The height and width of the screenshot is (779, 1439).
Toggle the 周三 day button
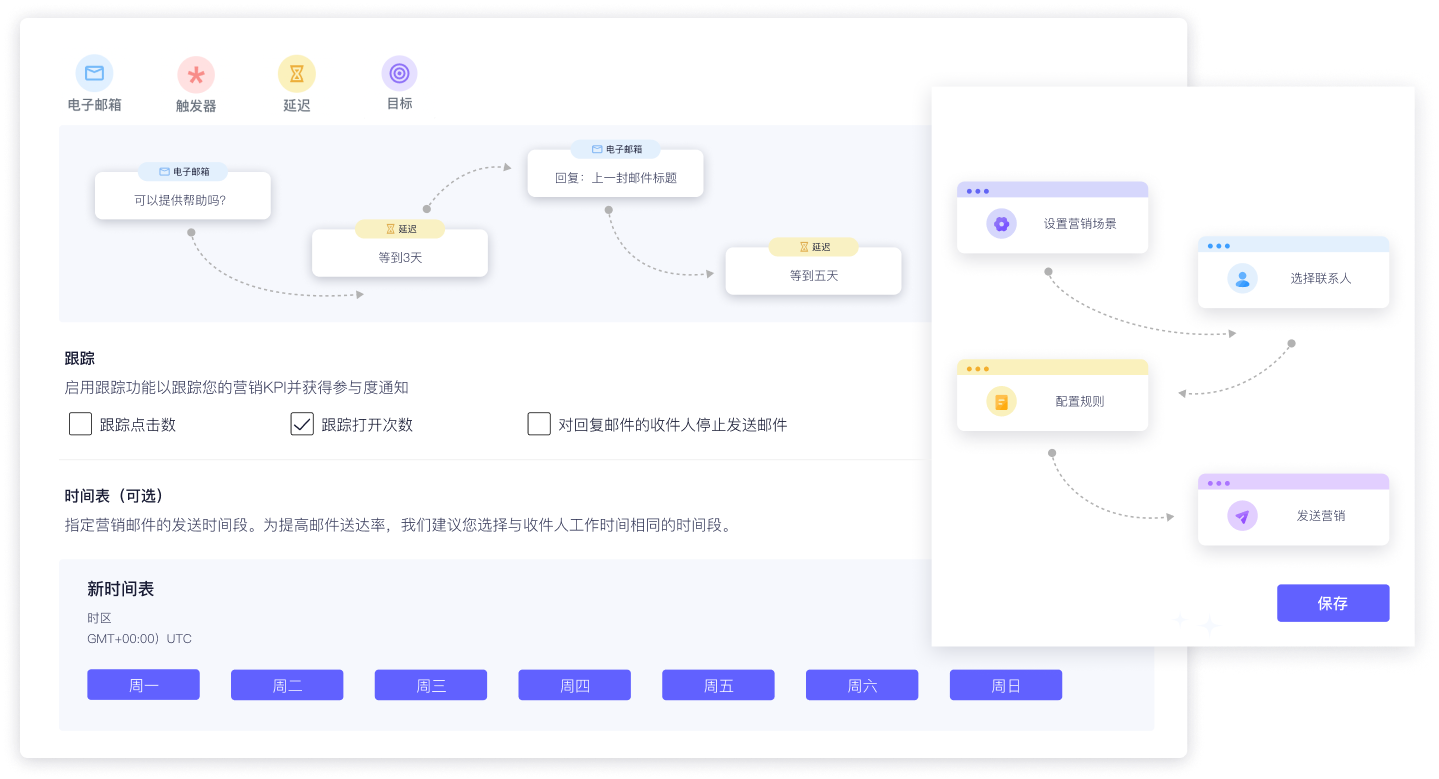[x=431, y=685]
